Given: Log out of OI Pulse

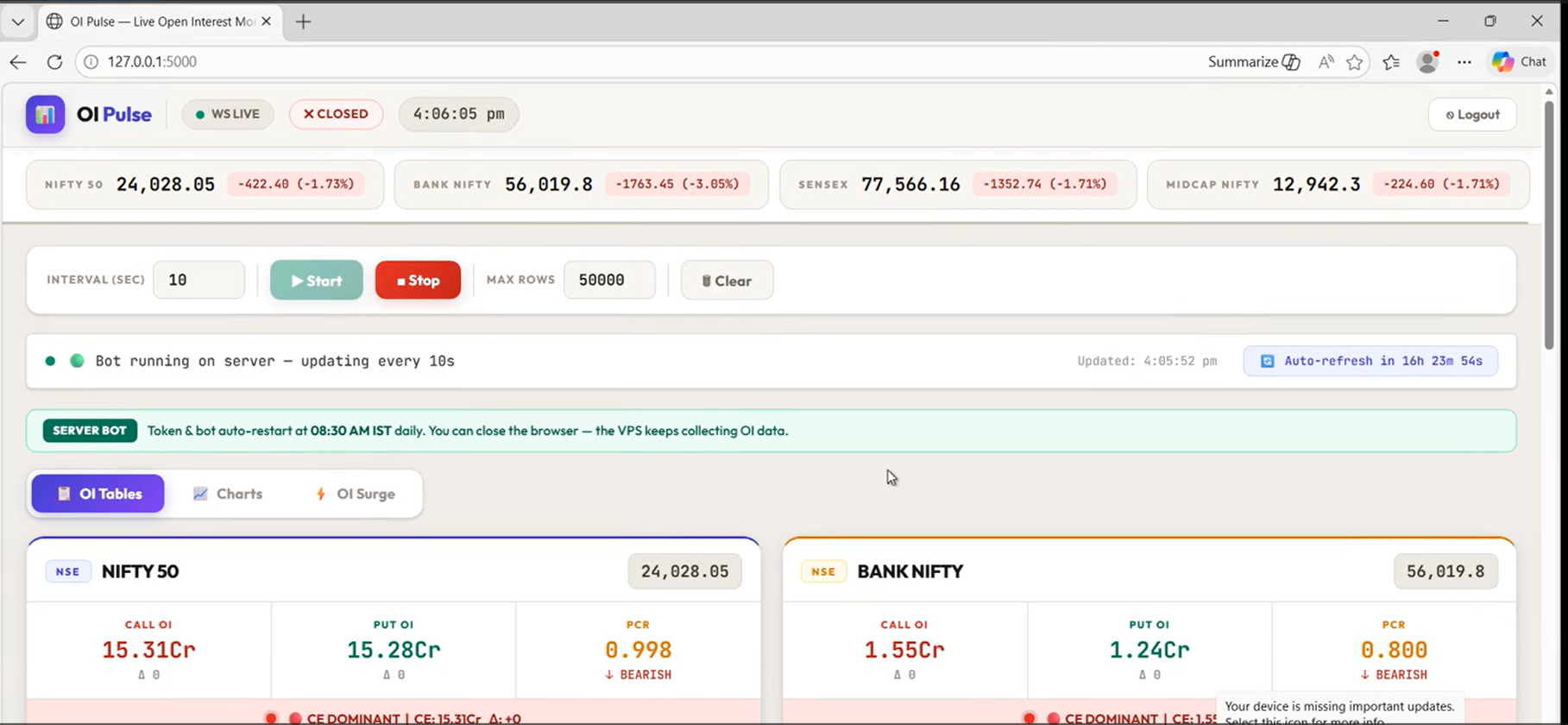Looking at the screenshot, I should coord(1472,115).
